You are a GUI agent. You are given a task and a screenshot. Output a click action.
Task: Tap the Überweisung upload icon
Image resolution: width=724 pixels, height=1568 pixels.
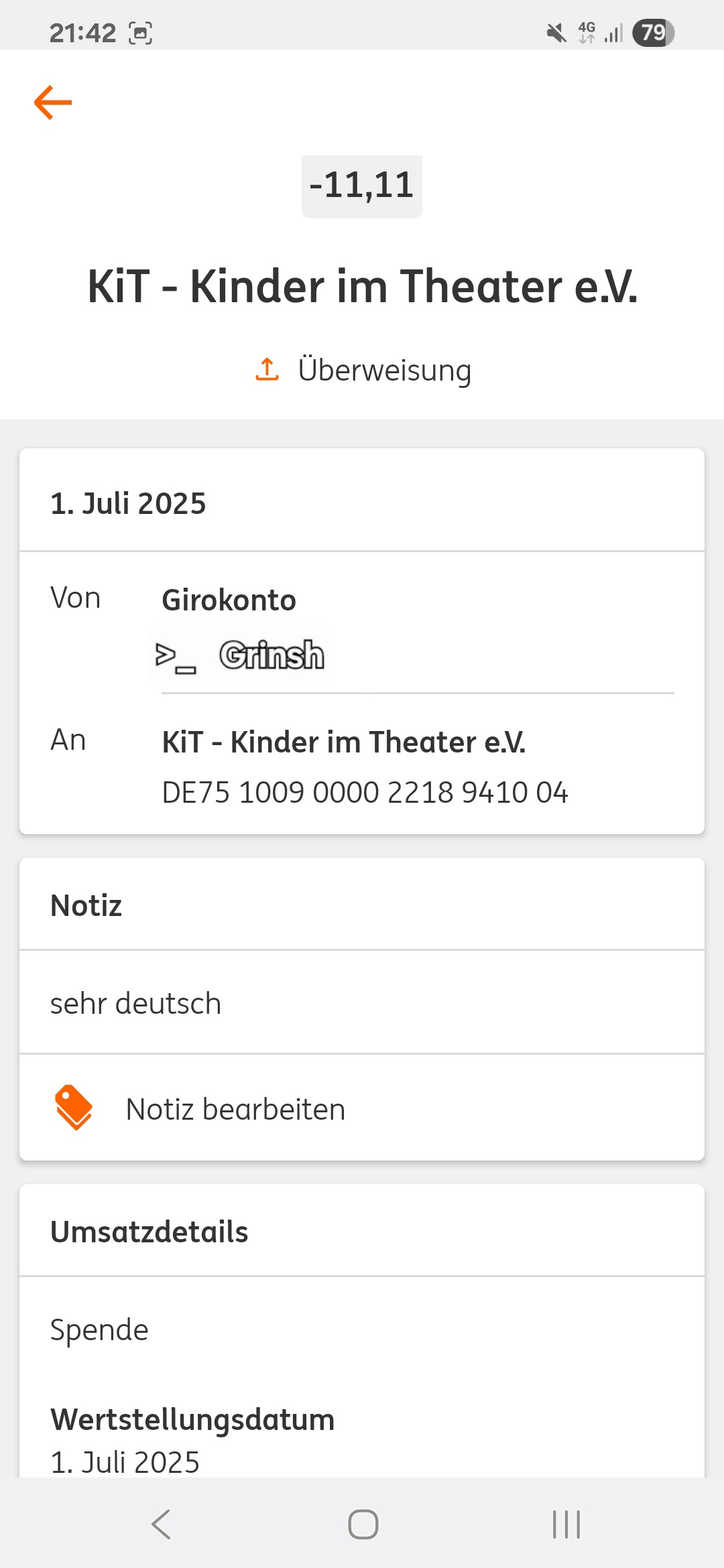coord(267,369)
